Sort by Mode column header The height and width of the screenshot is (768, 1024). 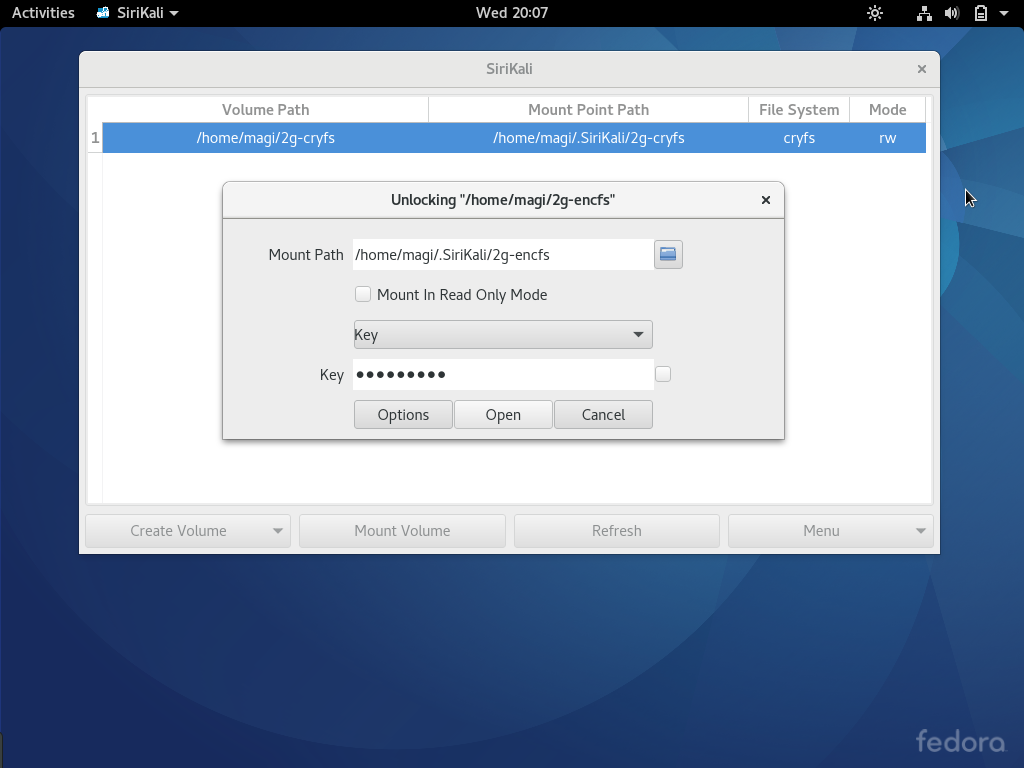click(x=888, y=110)
